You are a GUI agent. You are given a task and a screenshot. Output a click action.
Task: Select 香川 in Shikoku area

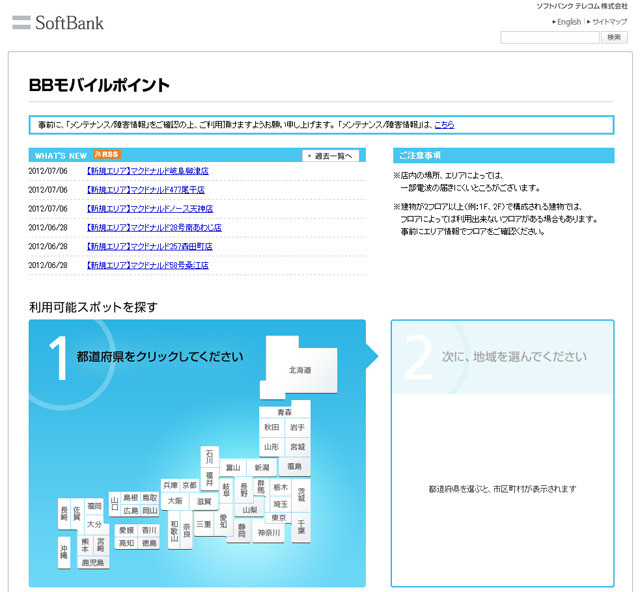149,530
